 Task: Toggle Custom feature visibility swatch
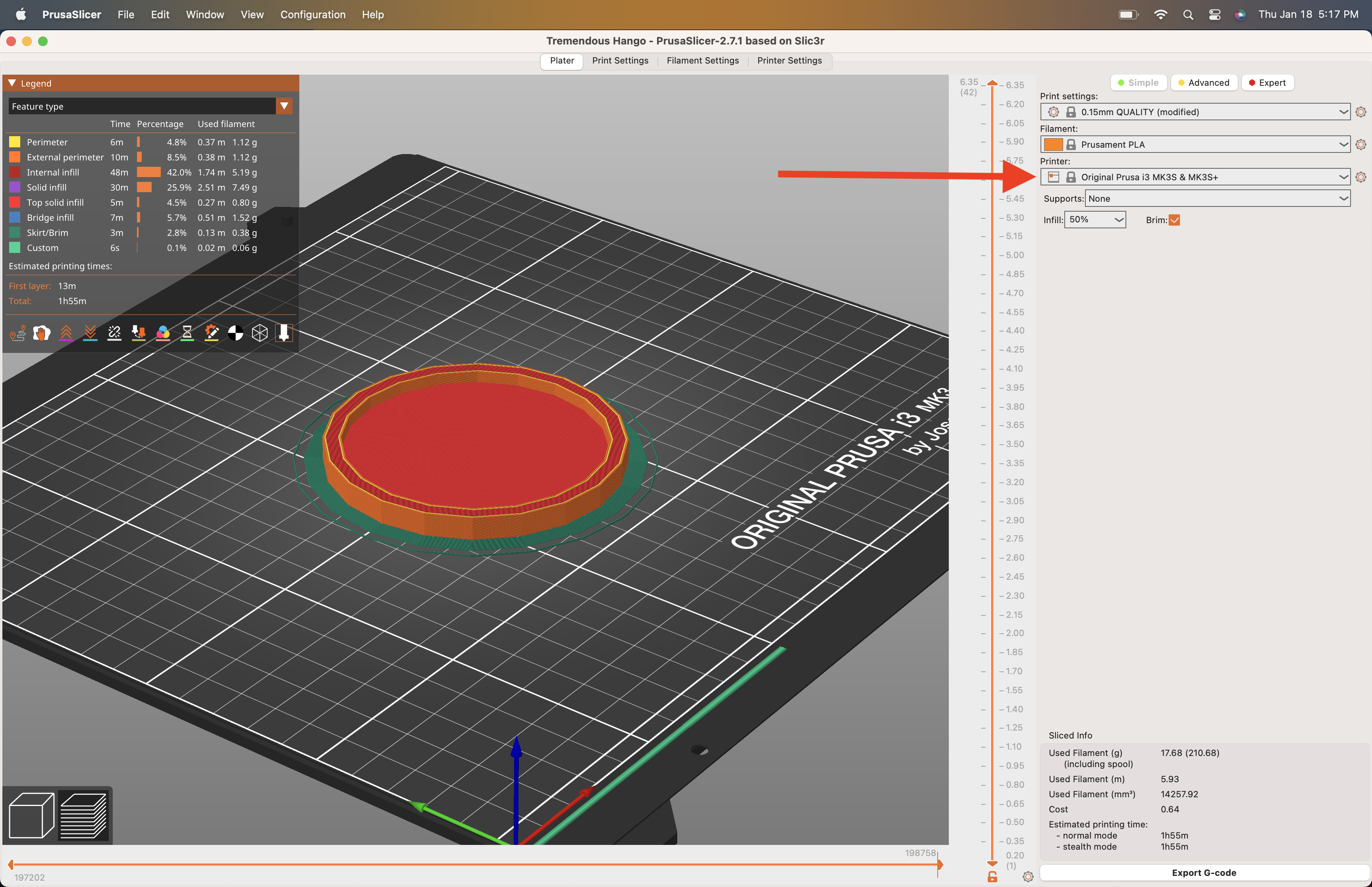tap(15, 247)
